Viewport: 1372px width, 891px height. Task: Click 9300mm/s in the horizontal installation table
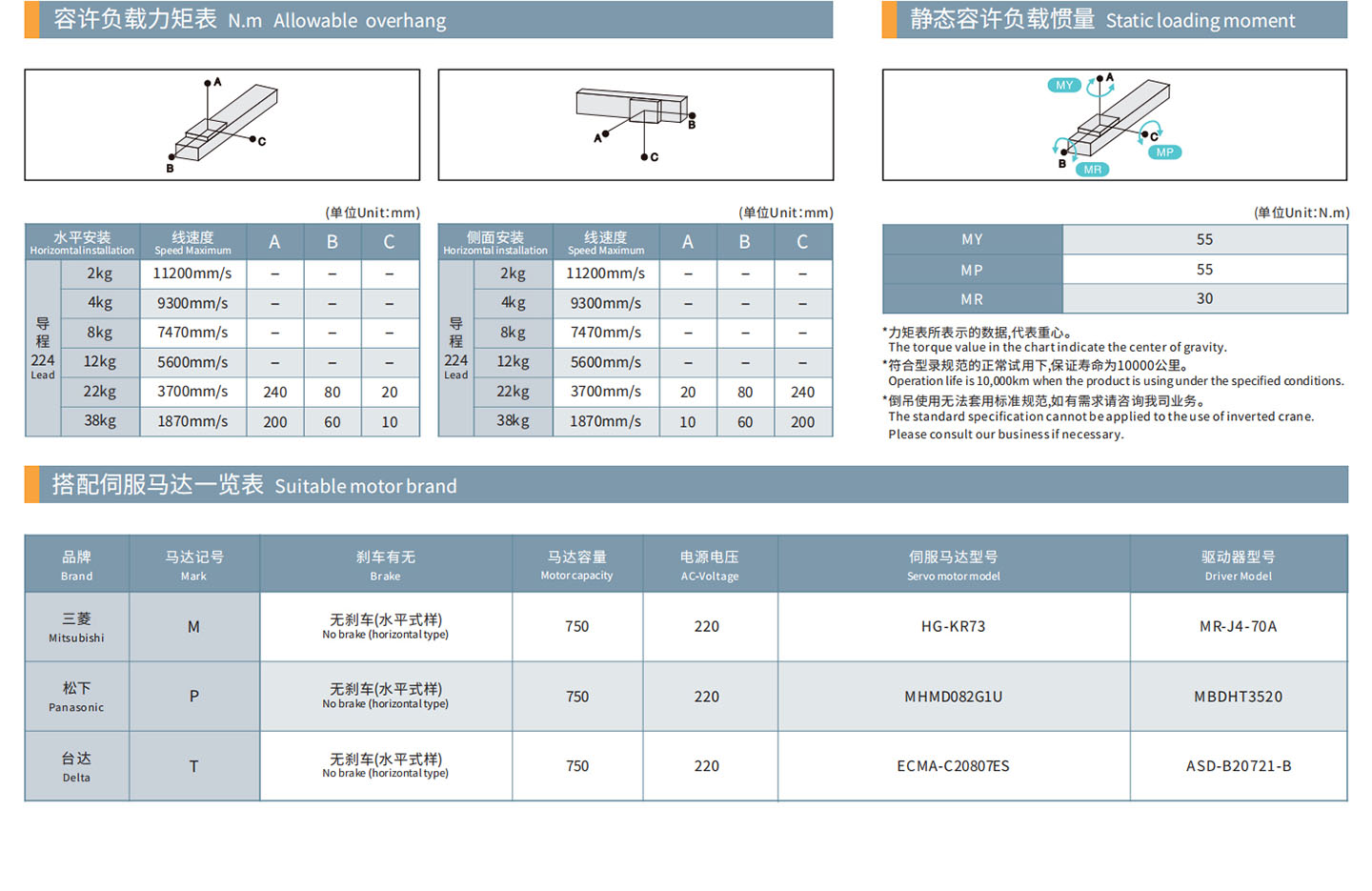[x=192, y=303]
